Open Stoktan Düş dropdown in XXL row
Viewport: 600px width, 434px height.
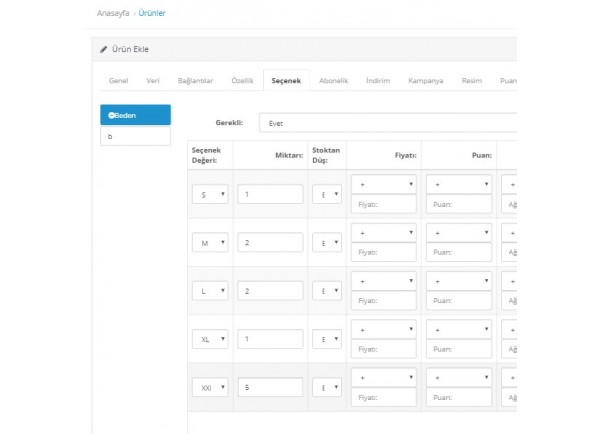327,387
